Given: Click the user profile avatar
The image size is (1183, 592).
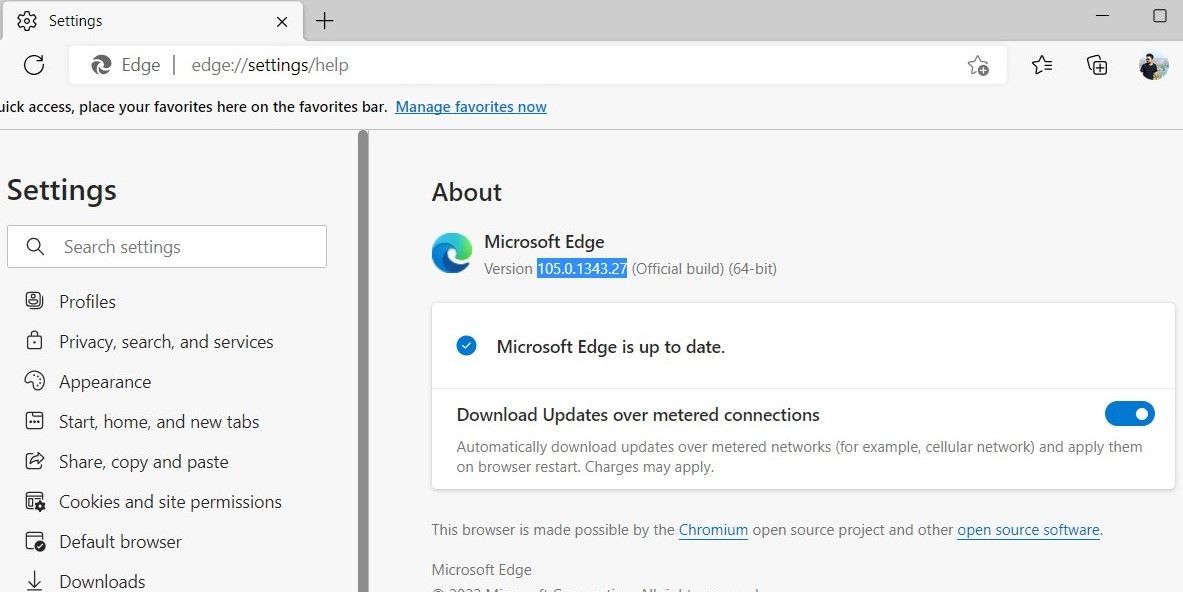Looking at the screenshot, I should pos(1153,66).
